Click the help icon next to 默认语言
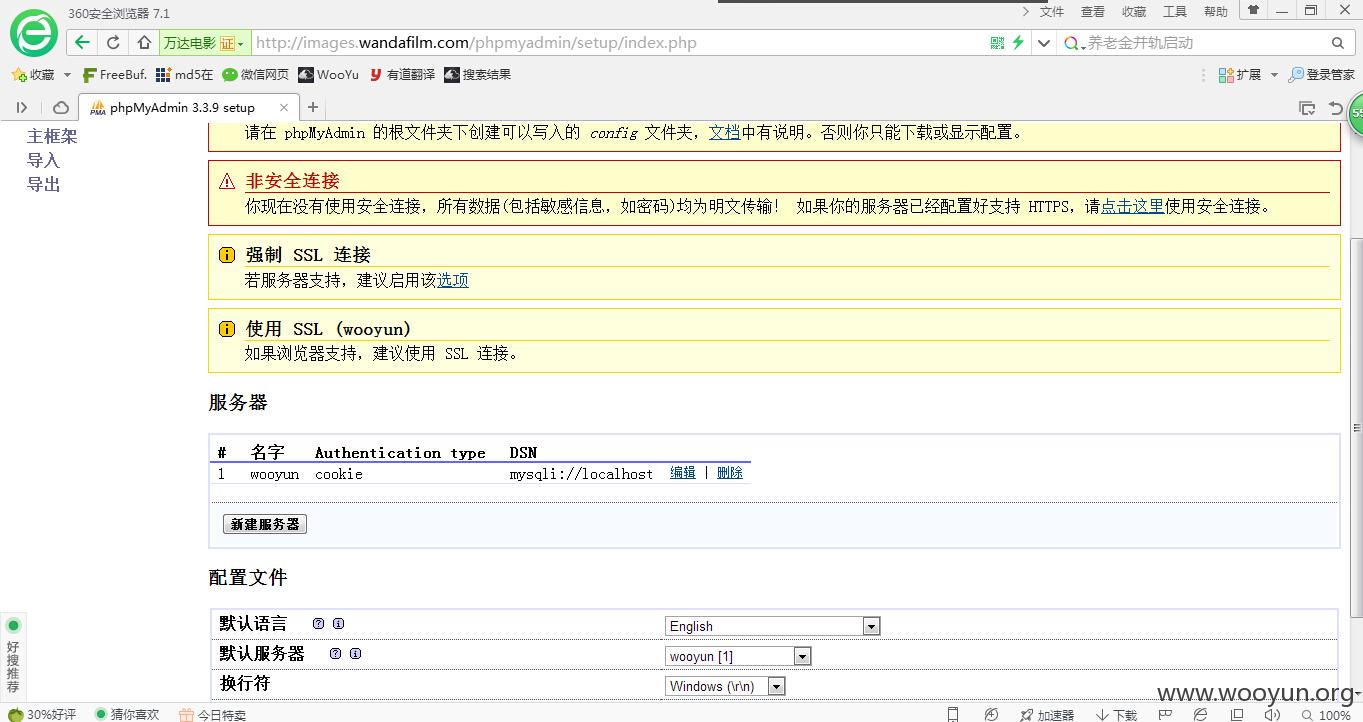 click(318, 623)
